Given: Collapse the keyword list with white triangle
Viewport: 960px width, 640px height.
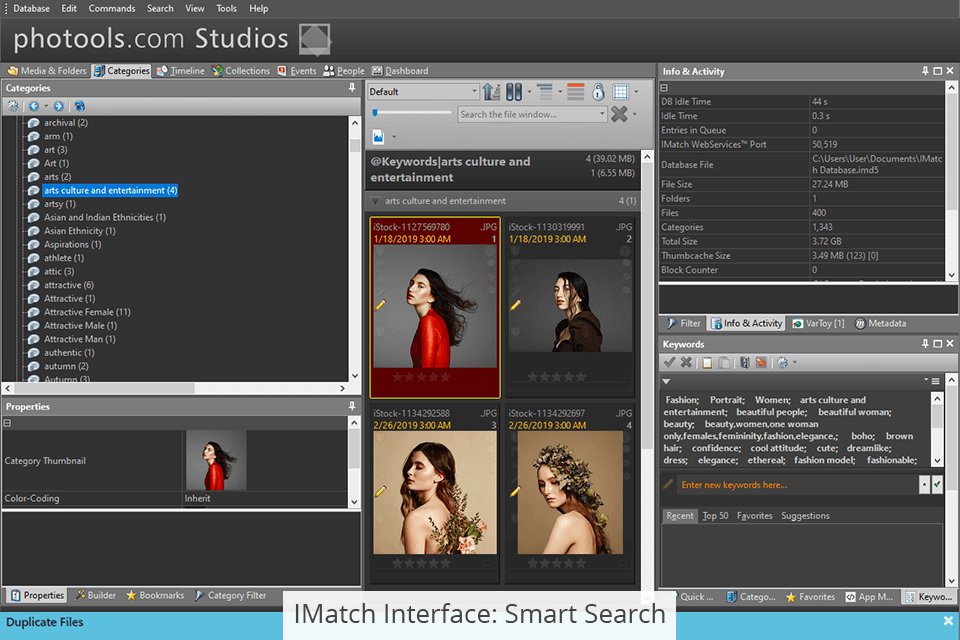Looking at the screenshot, I should coord(666,381).
